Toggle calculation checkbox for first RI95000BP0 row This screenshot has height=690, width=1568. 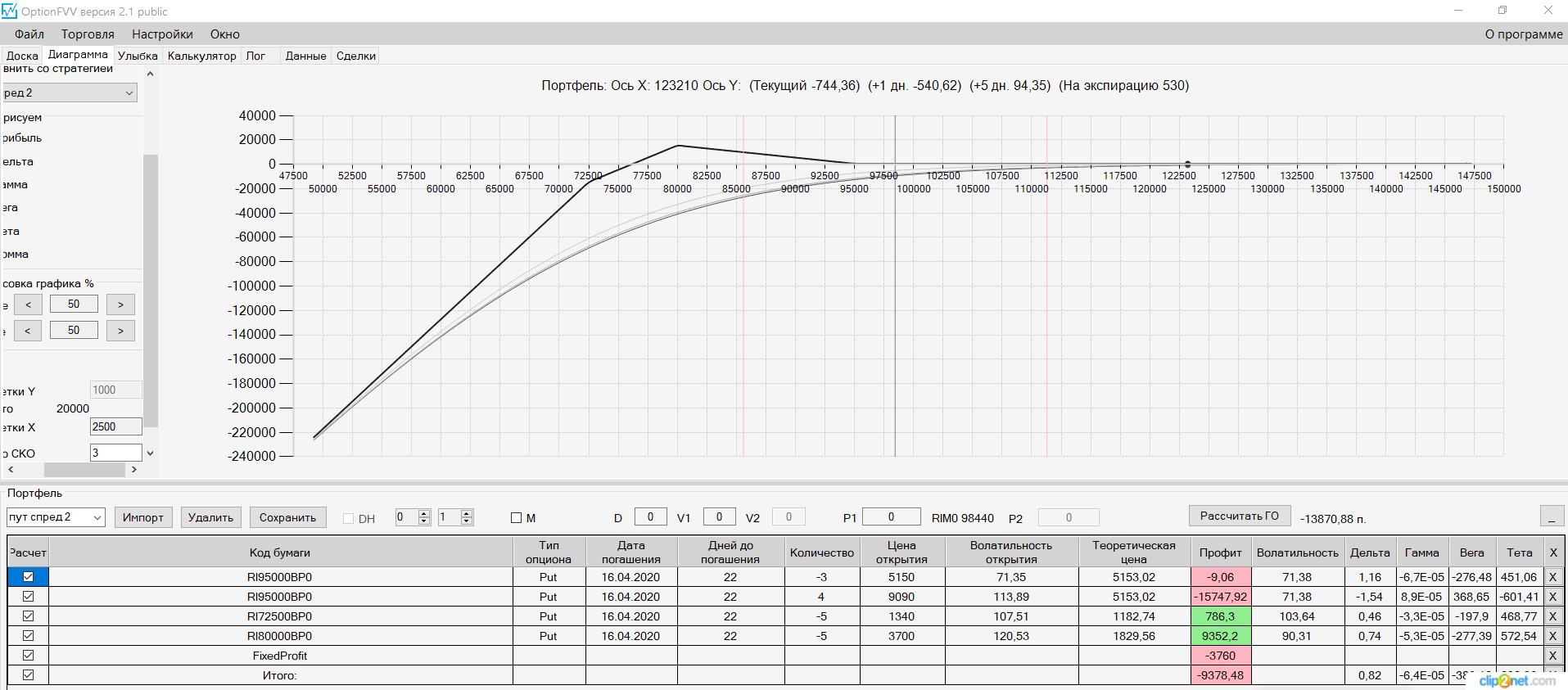[x=28, y=577]
